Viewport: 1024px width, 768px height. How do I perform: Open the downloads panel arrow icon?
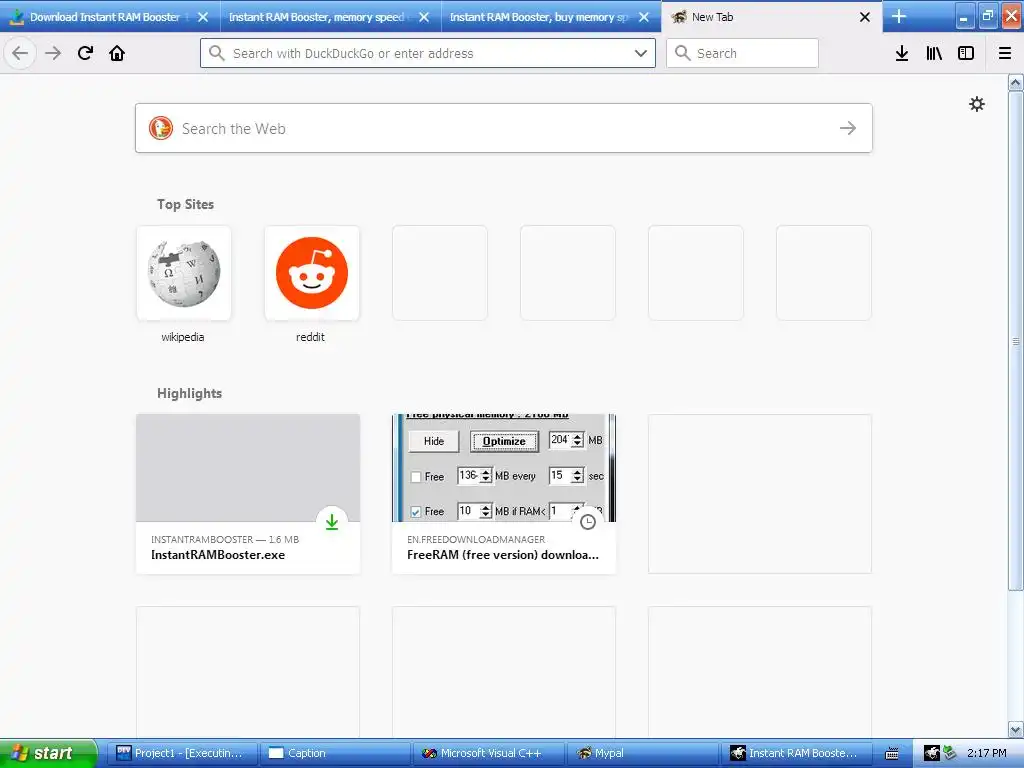coord(902,53)
